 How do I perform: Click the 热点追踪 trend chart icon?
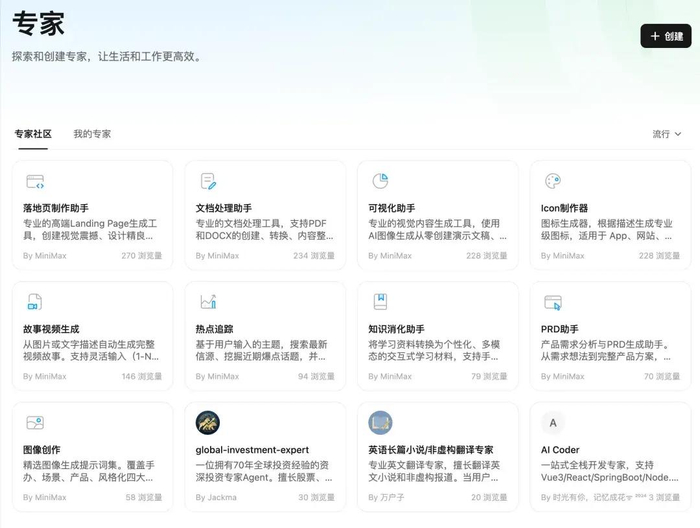208,302
